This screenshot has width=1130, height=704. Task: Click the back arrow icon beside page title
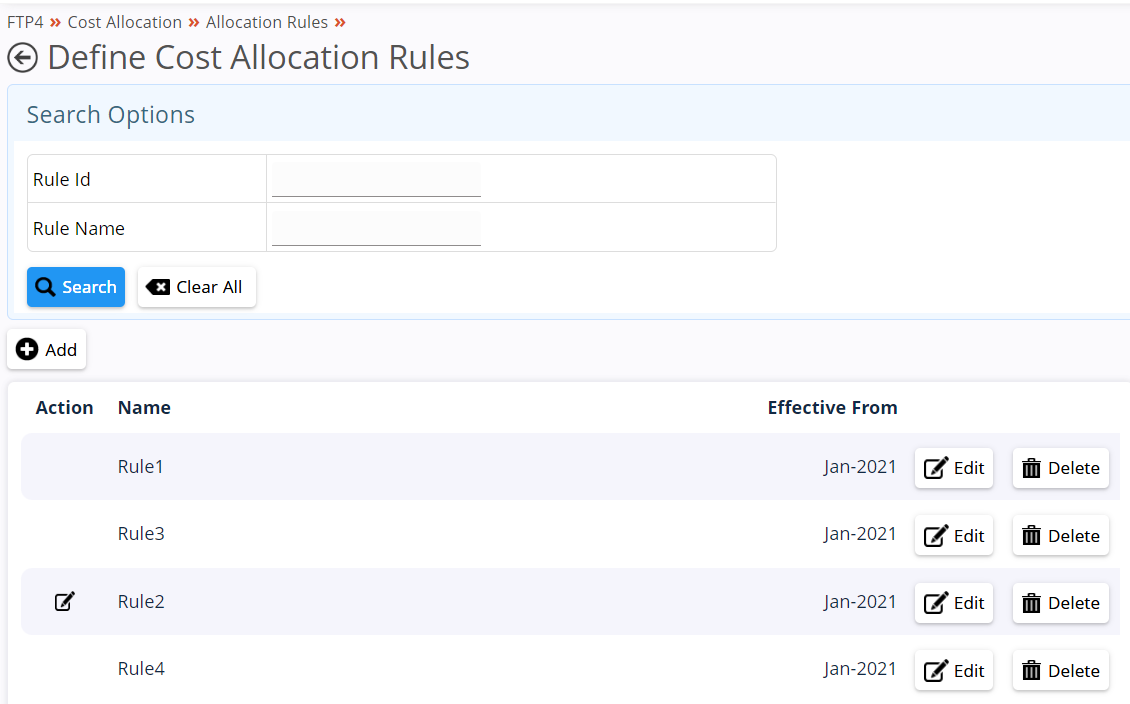22,58
